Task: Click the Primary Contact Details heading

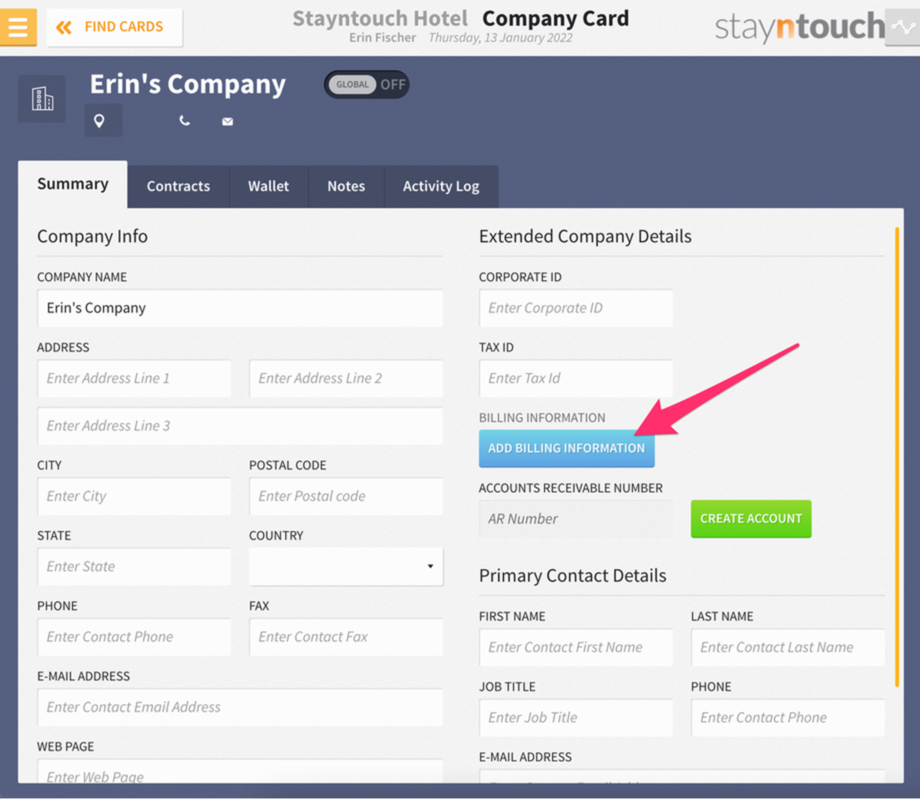Action: (x=573, y=575)
